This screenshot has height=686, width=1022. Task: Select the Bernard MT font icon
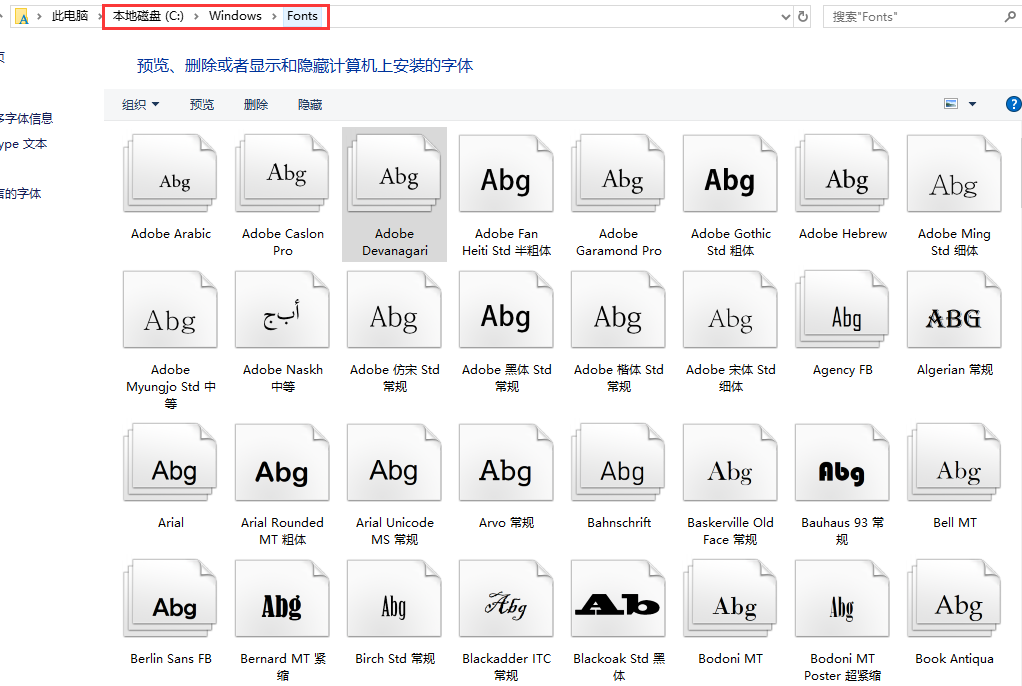282,599
